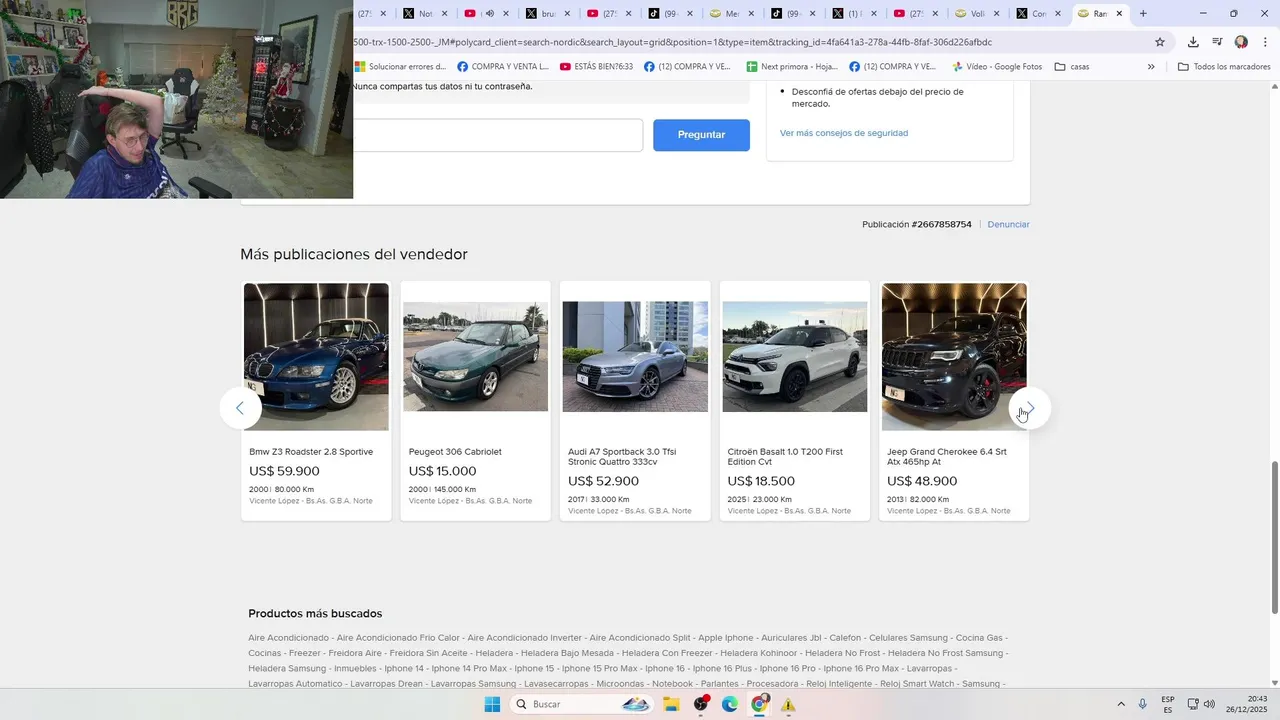The height and width of the screenshot is (720, 1280).
Task: Show previous seller listings carousel arrow
Action: [240, 408]
